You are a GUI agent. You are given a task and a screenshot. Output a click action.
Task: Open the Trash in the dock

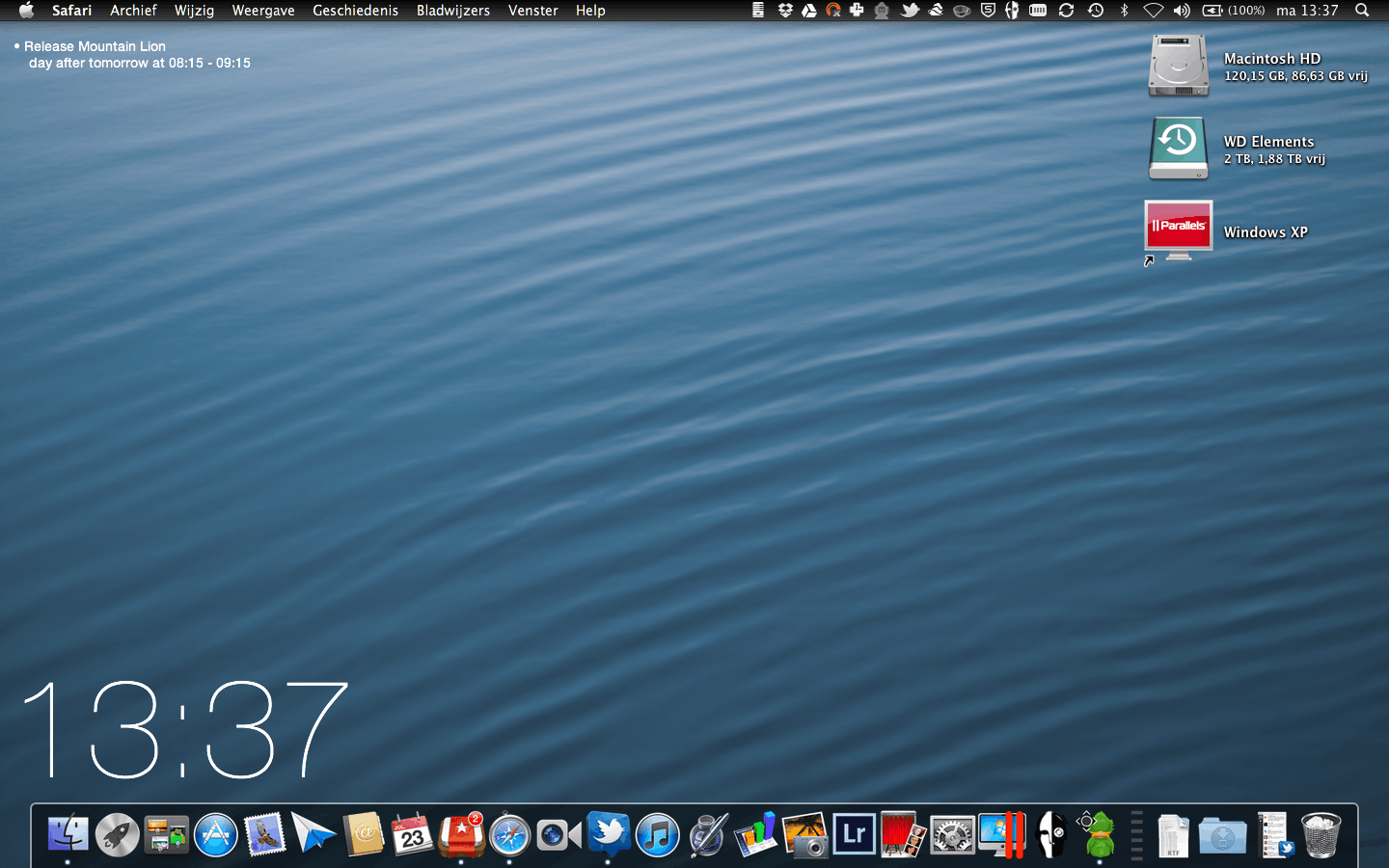(x=1321, y=834)
